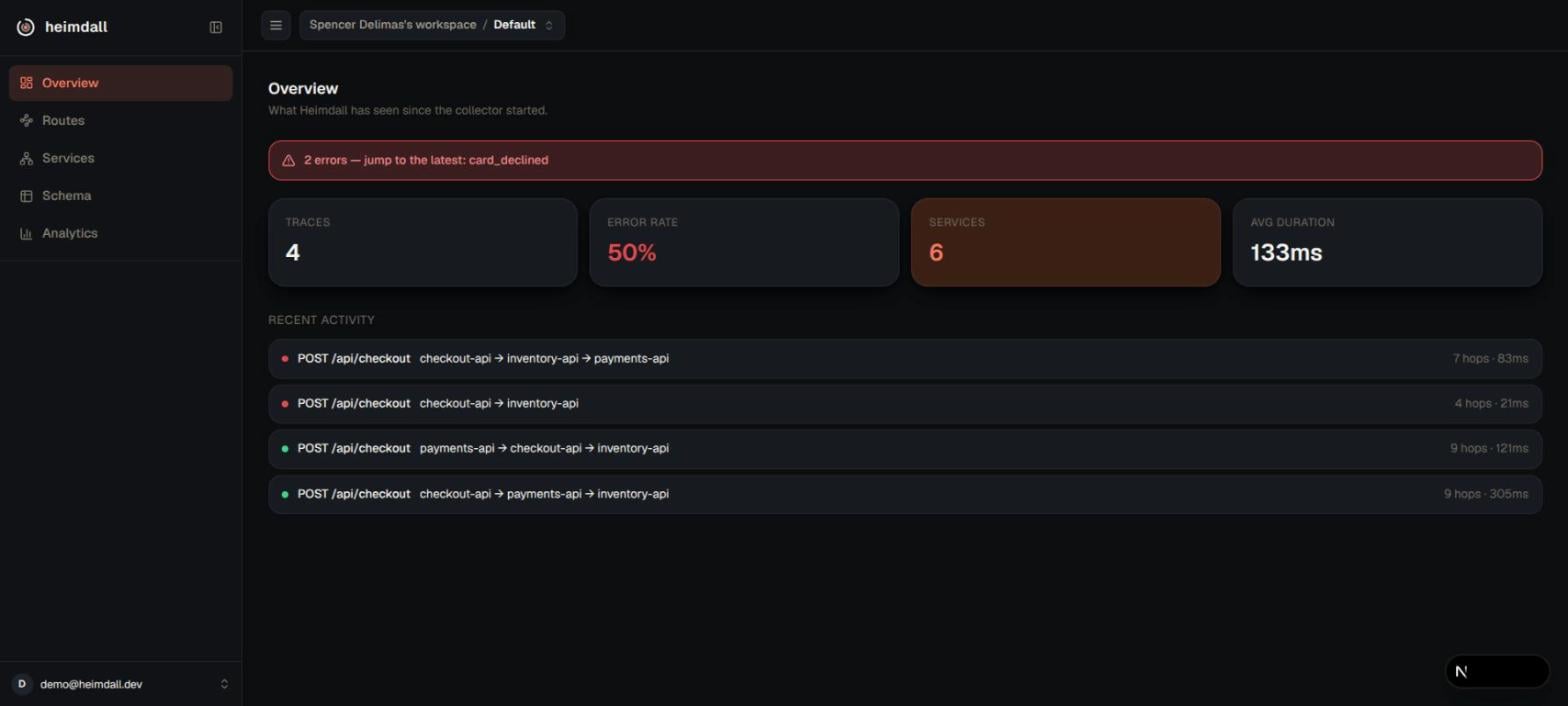Open the Services page
The height and width of the screenshot is (706, 1568).
click(x=121, y=158)
